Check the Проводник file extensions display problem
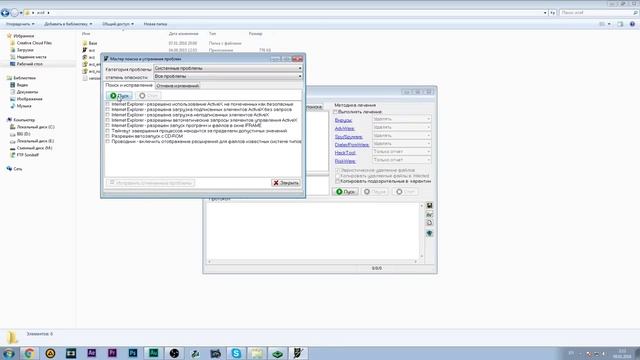This screenshot has width=640, height=360. [108, 142]
